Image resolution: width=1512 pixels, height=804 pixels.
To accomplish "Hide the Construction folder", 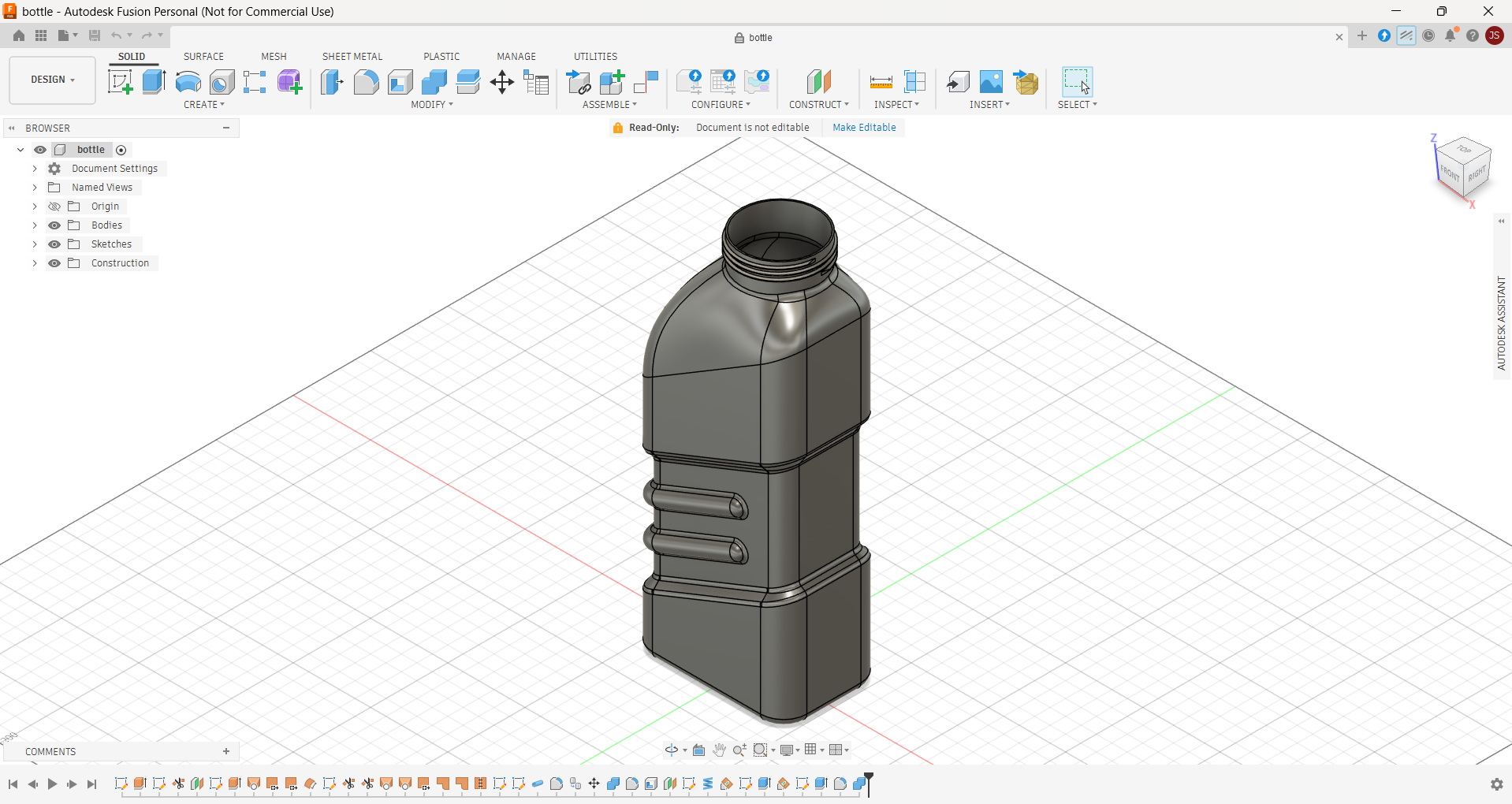I will 54,263.
